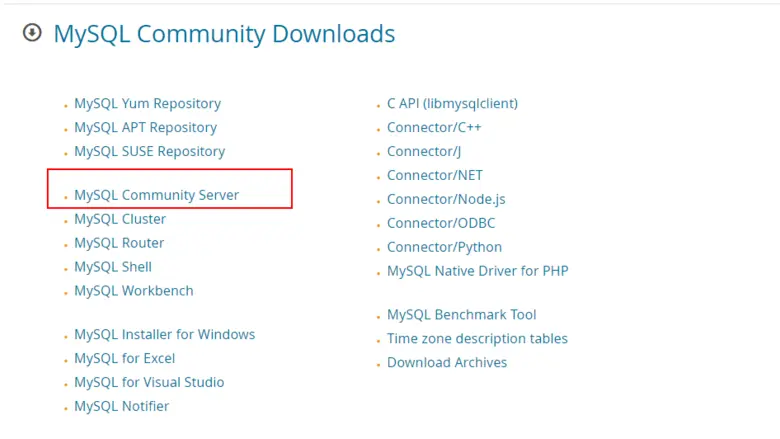This screenshot has width=780, height=439.
Task: Select MySQL Community Server link
Action: tap(157, 195)
